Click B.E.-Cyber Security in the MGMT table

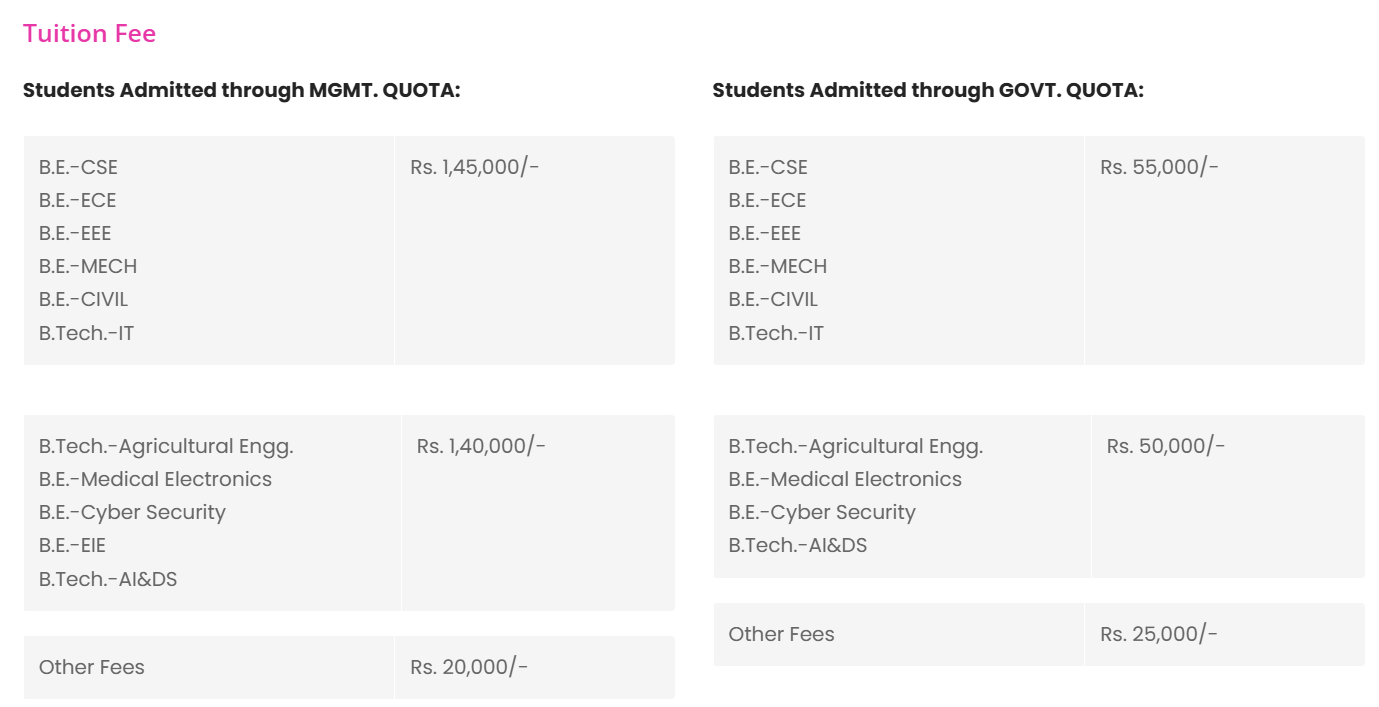tap(132, 512)
